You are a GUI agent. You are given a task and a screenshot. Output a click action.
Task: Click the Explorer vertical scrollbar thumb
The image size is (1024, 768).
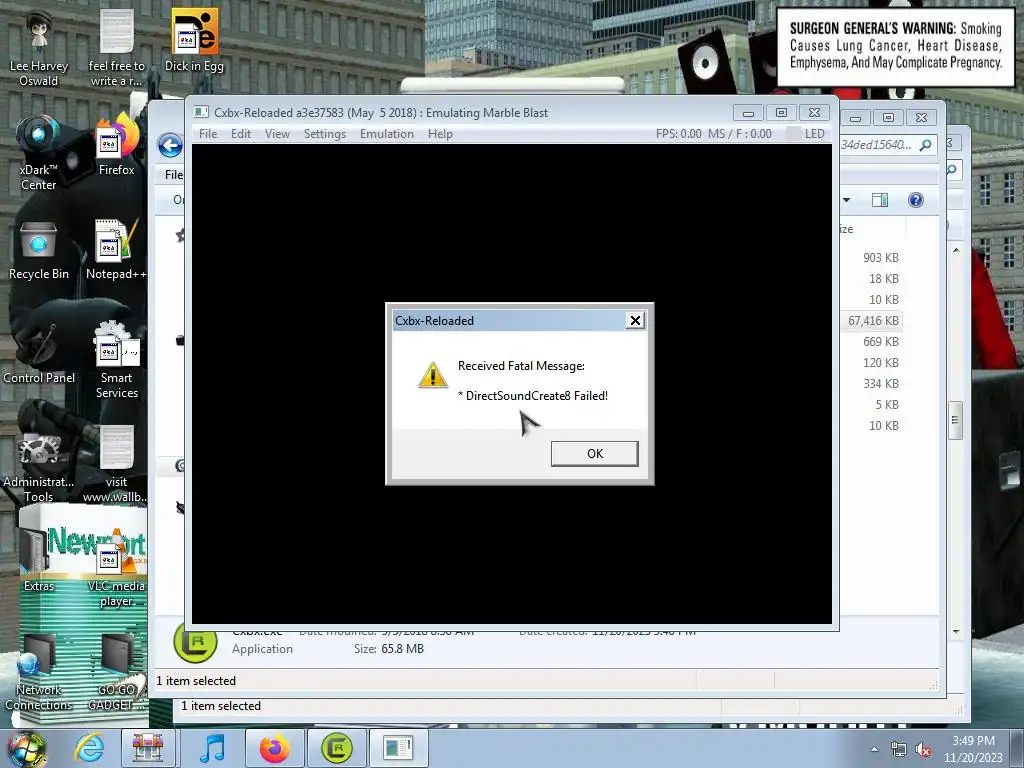tap(956, 420)
